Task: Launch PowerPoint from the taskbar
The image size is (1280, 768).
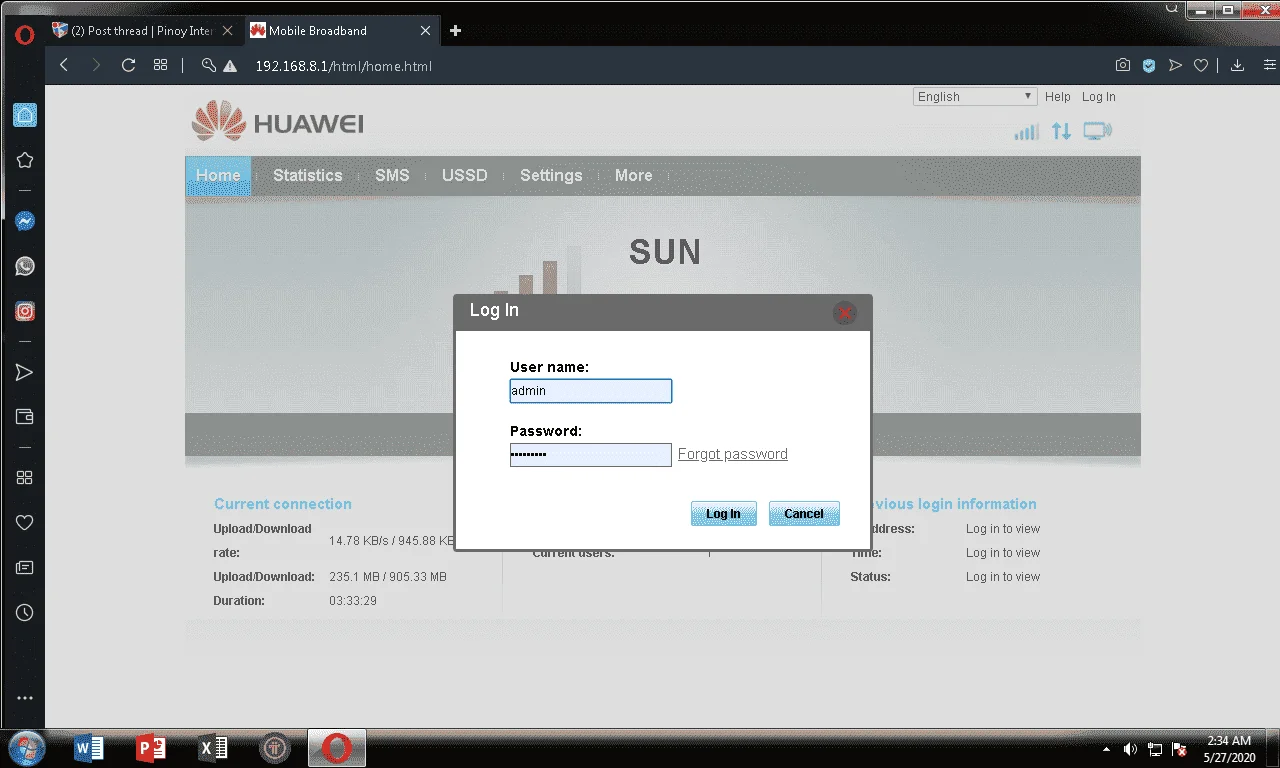Action: (151, 748)
